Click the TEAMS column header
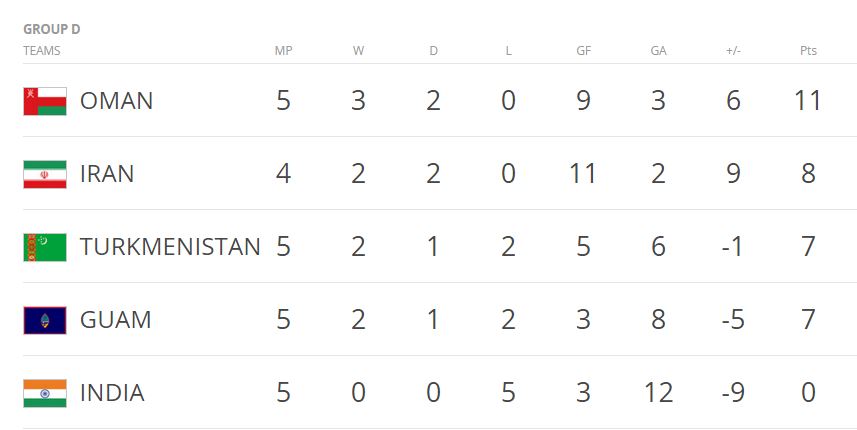 pos(42,51)
